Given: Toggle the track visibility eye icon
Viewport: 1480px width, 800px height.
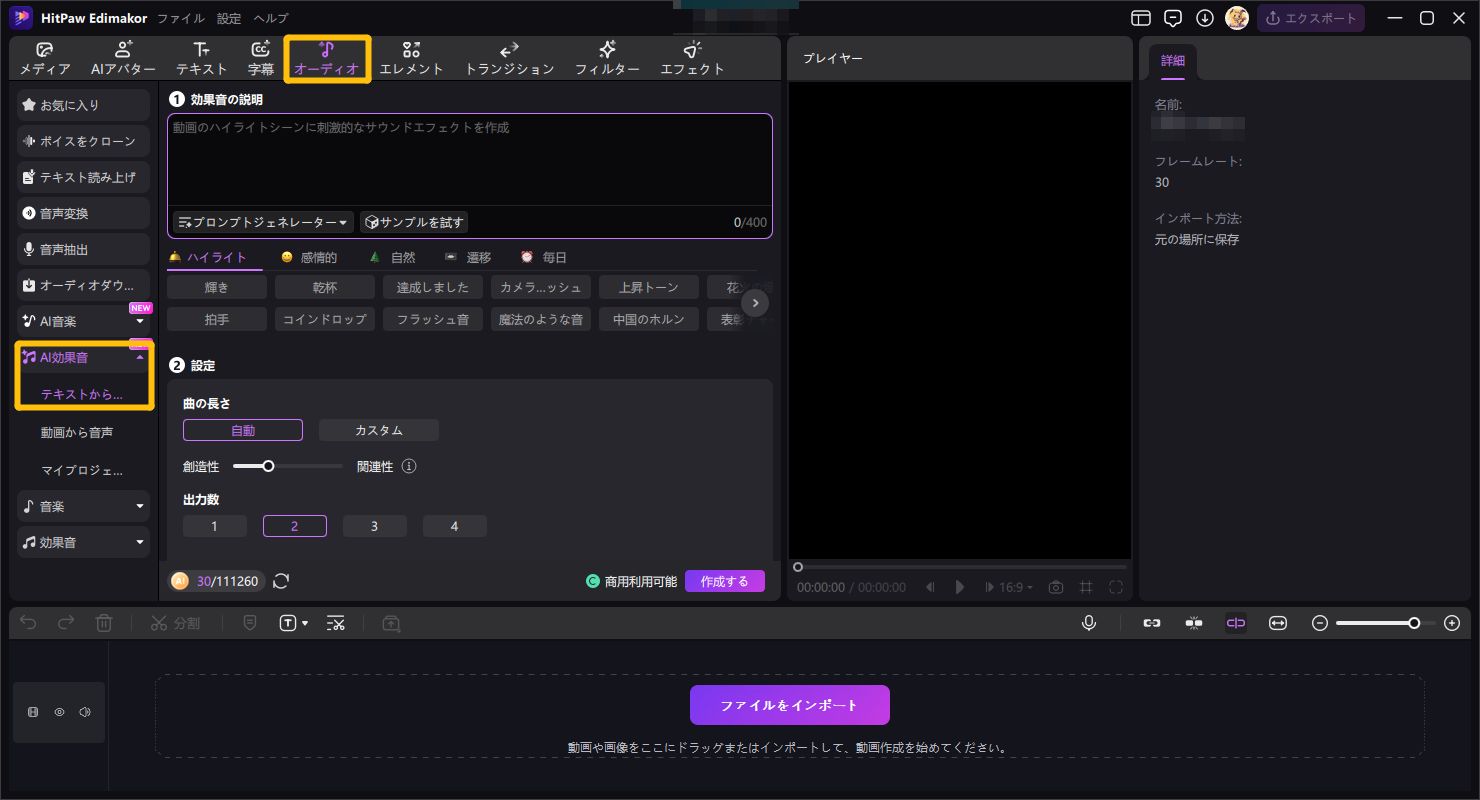Looking at the screenshot, I should [x=59, y=711].
